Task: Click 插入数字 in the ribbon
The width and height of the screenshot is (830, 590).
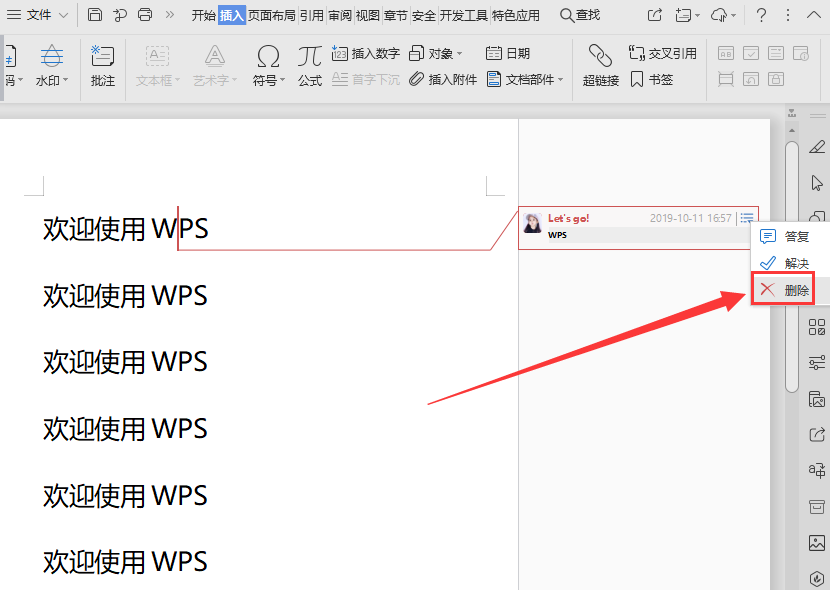Action: [365, 53]
